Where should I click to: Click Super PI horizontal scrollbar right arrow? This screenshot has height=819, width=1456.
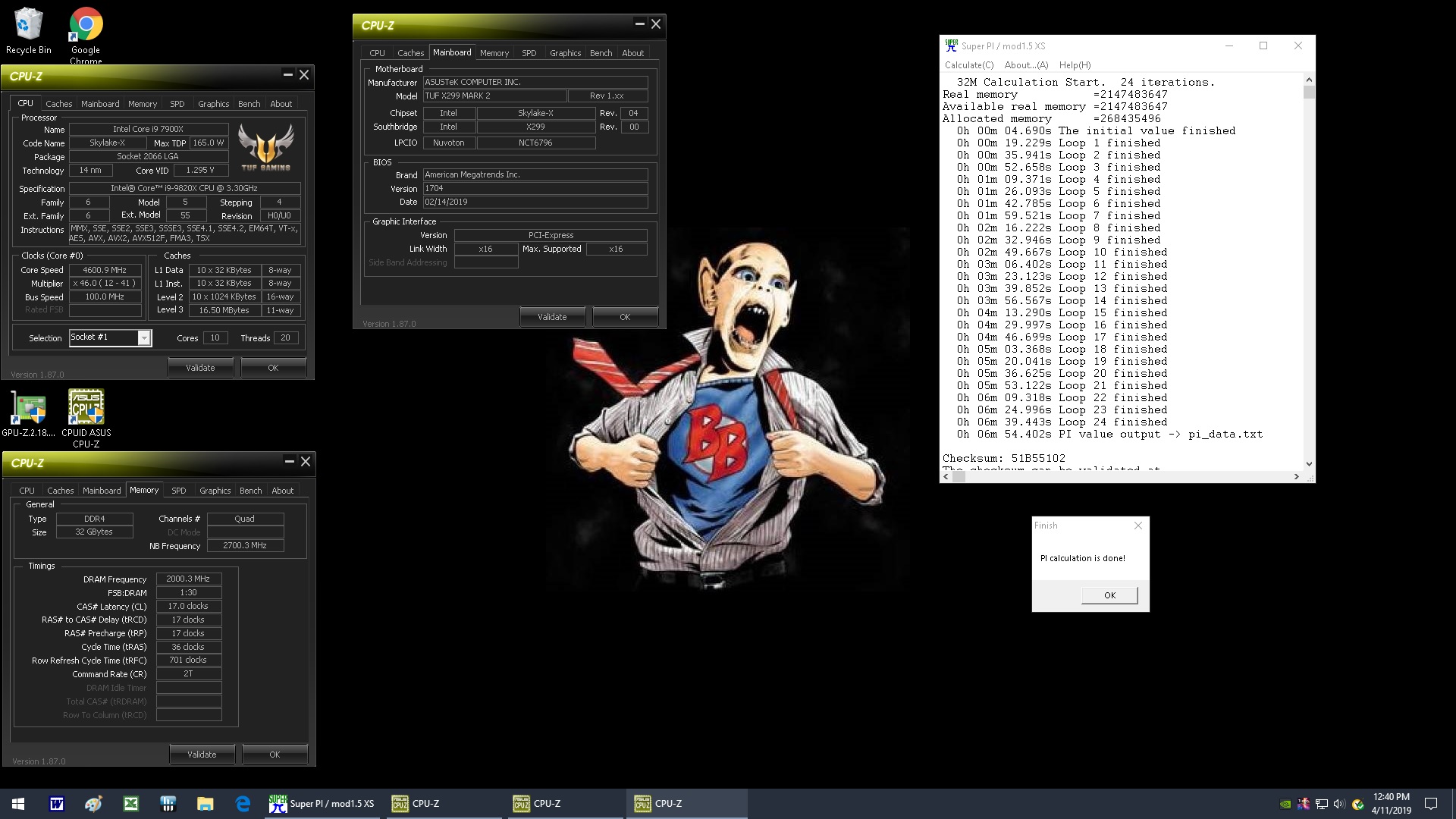[1297, 477]
